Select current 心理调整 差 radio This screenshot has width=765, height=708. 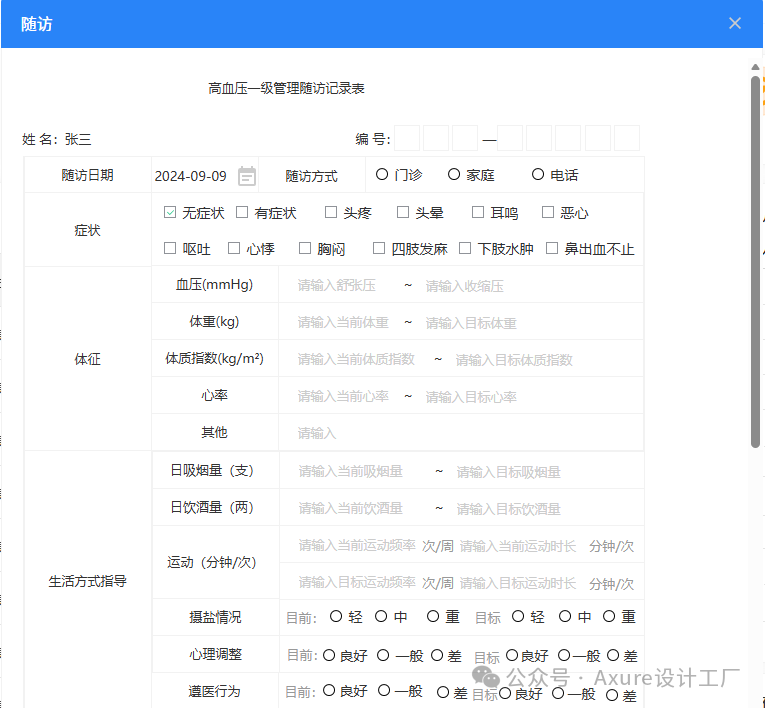pyautogui.click(x=437, y=655)
